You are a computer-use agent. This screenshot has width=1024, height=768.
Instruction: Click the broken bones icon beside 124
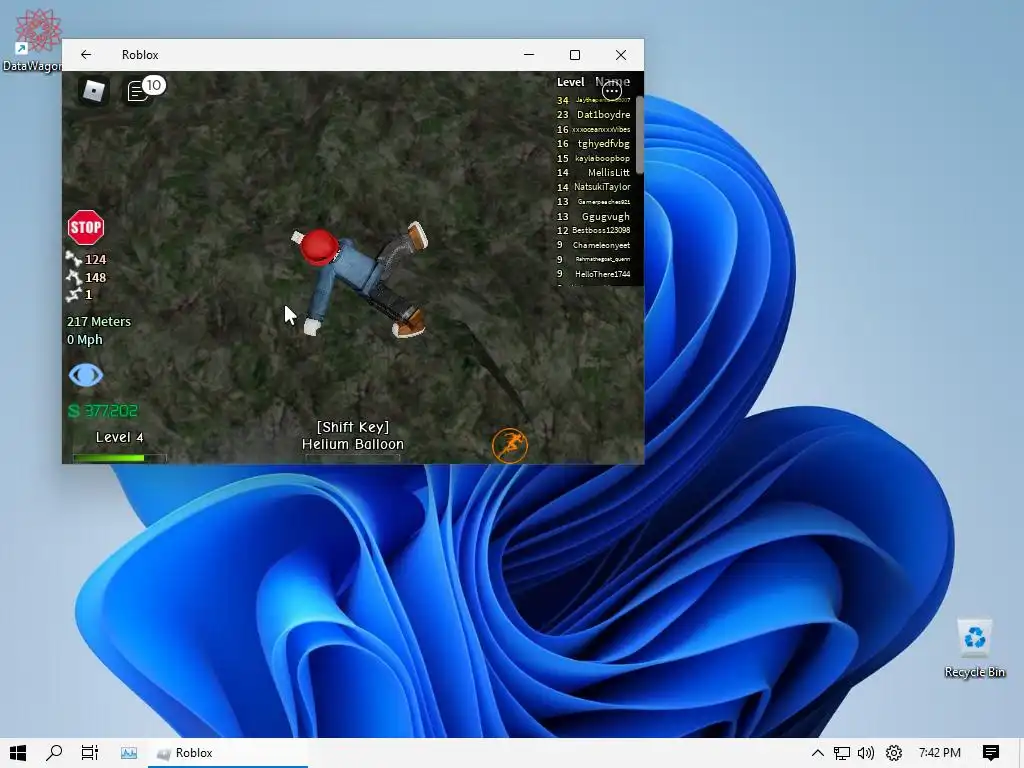coord(73,259)
